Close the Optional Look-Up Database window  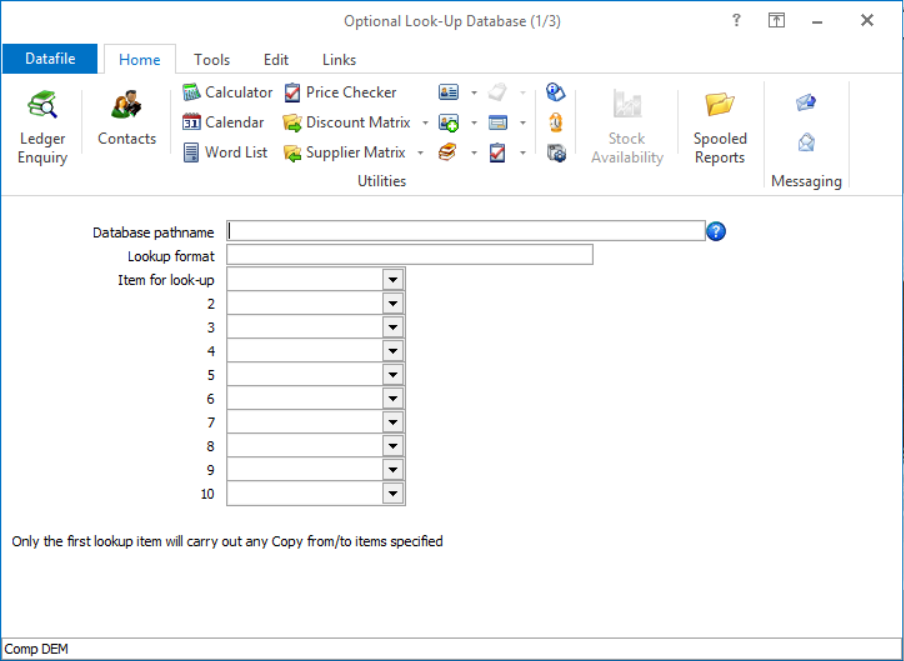tap(867, 21)
